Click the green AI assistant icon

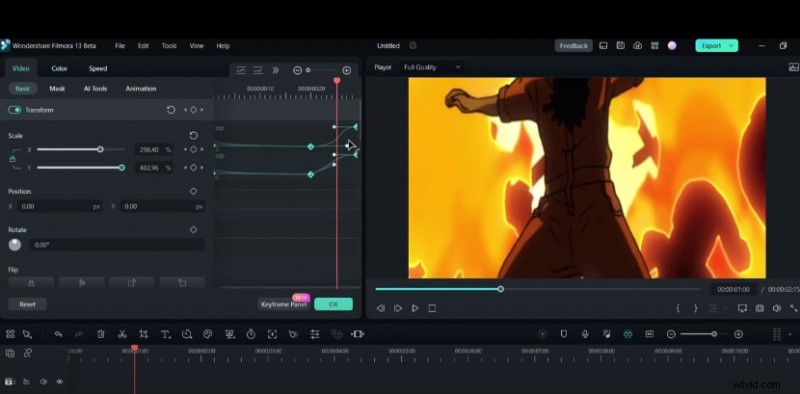click(x=628, y=334)
